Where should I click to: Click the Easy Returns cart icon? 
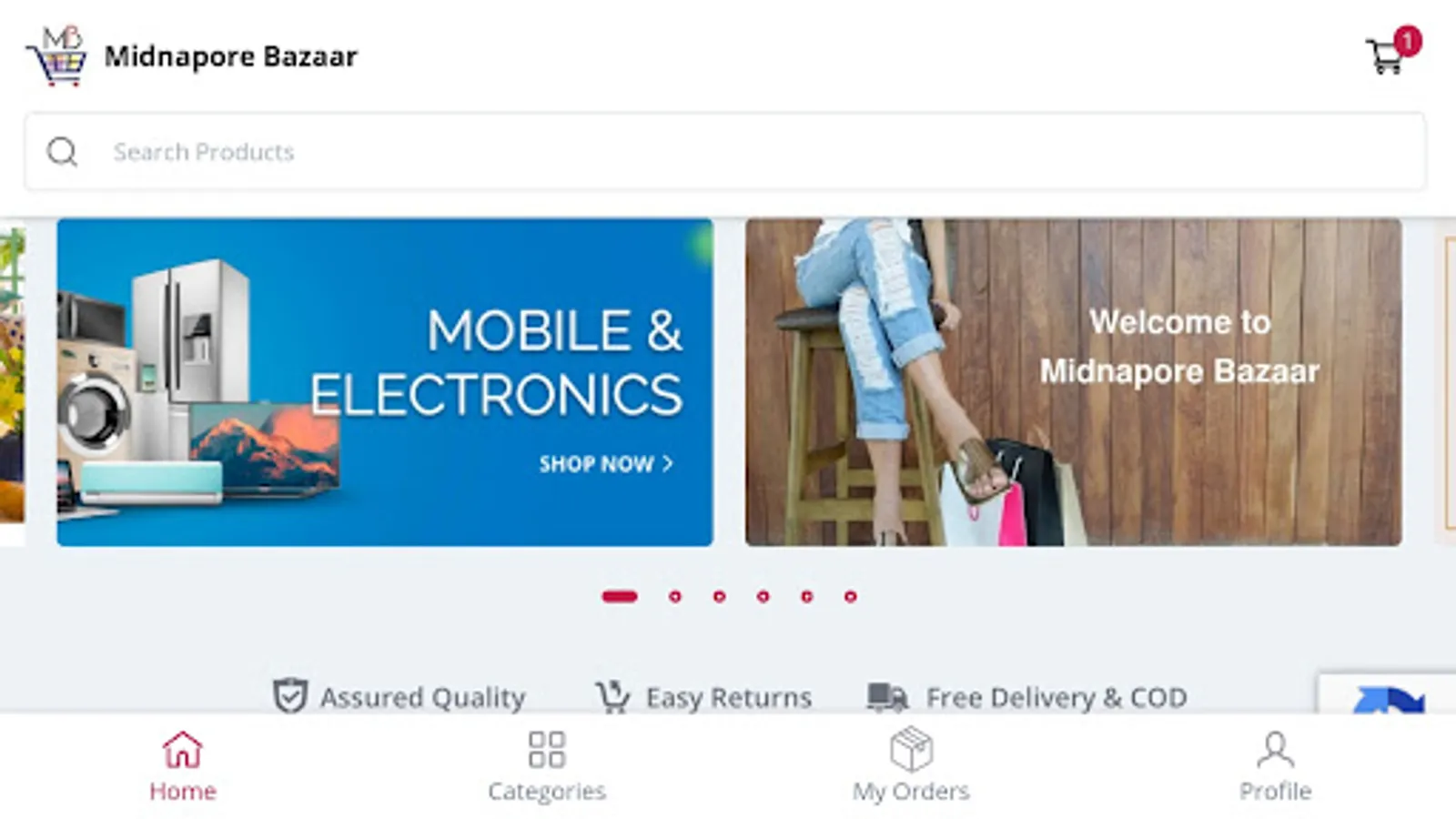click(612, 697)
